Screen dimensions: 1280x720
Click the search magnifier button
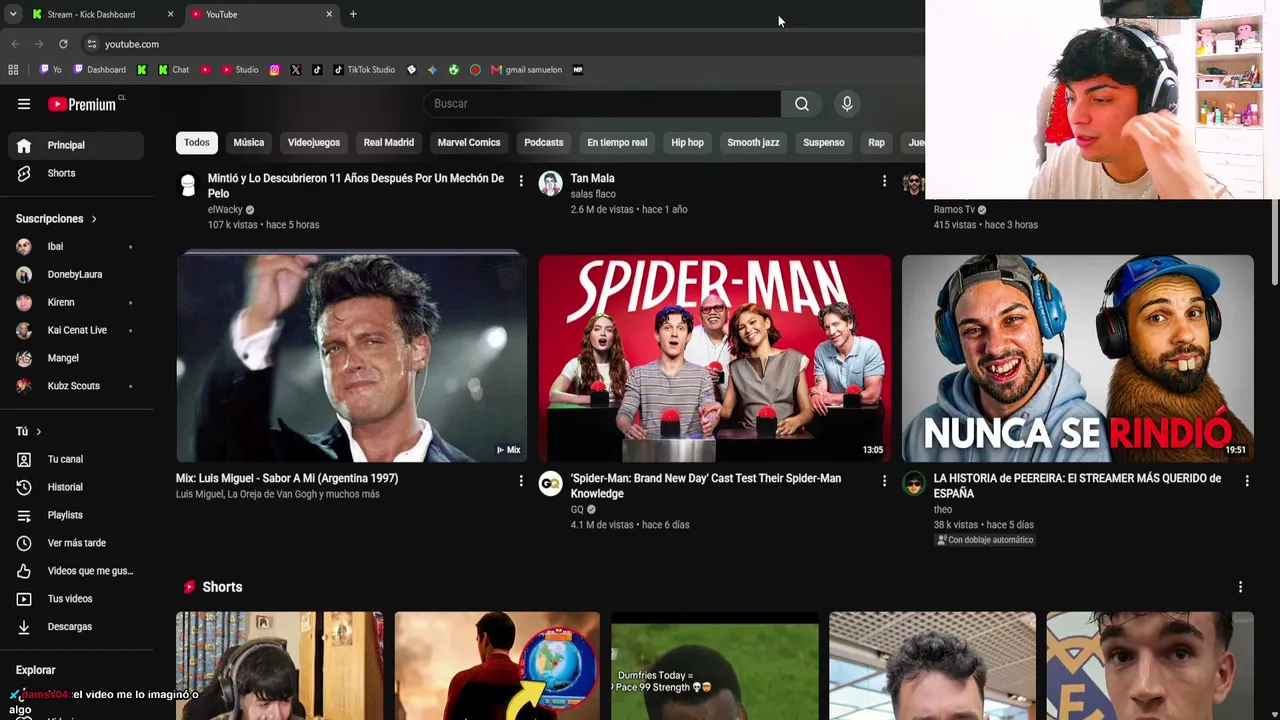[802, 104]
